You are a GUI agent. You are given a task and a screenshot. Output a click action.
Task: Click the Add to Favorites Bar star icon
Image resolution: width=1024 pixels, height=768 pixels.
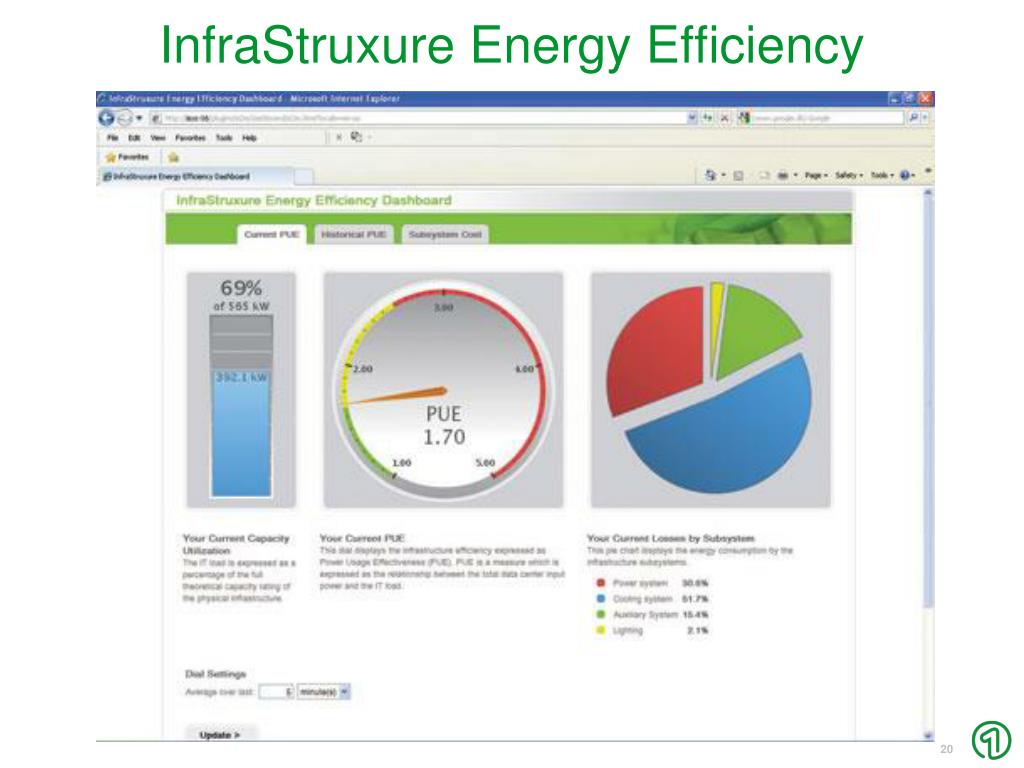[x=173, y=157]
